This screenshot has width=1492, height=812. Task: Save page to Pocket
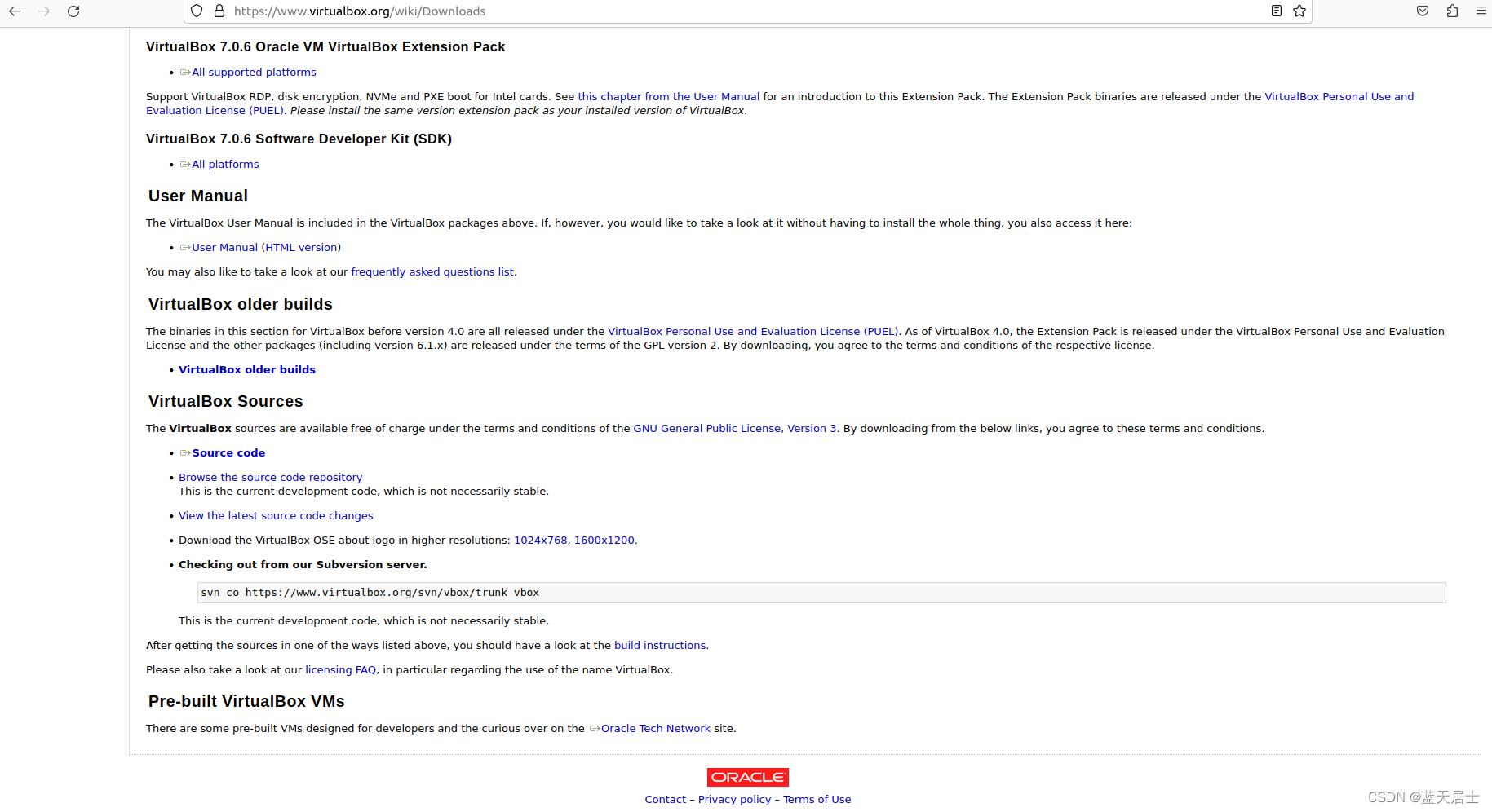click(x=1423, y=11)
